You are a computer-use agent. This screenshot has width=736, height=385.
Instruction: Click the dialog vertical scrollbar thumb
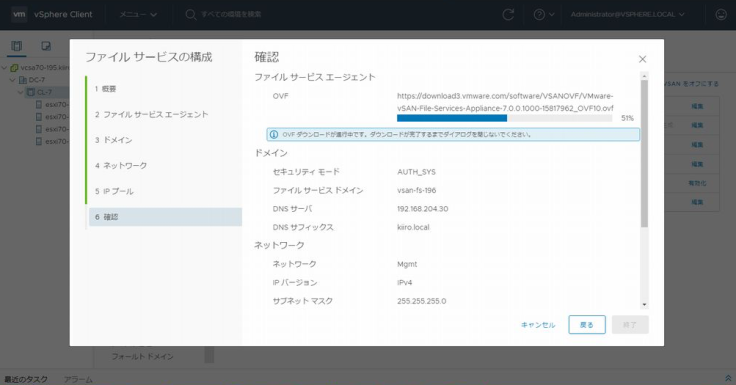[644, 154]
